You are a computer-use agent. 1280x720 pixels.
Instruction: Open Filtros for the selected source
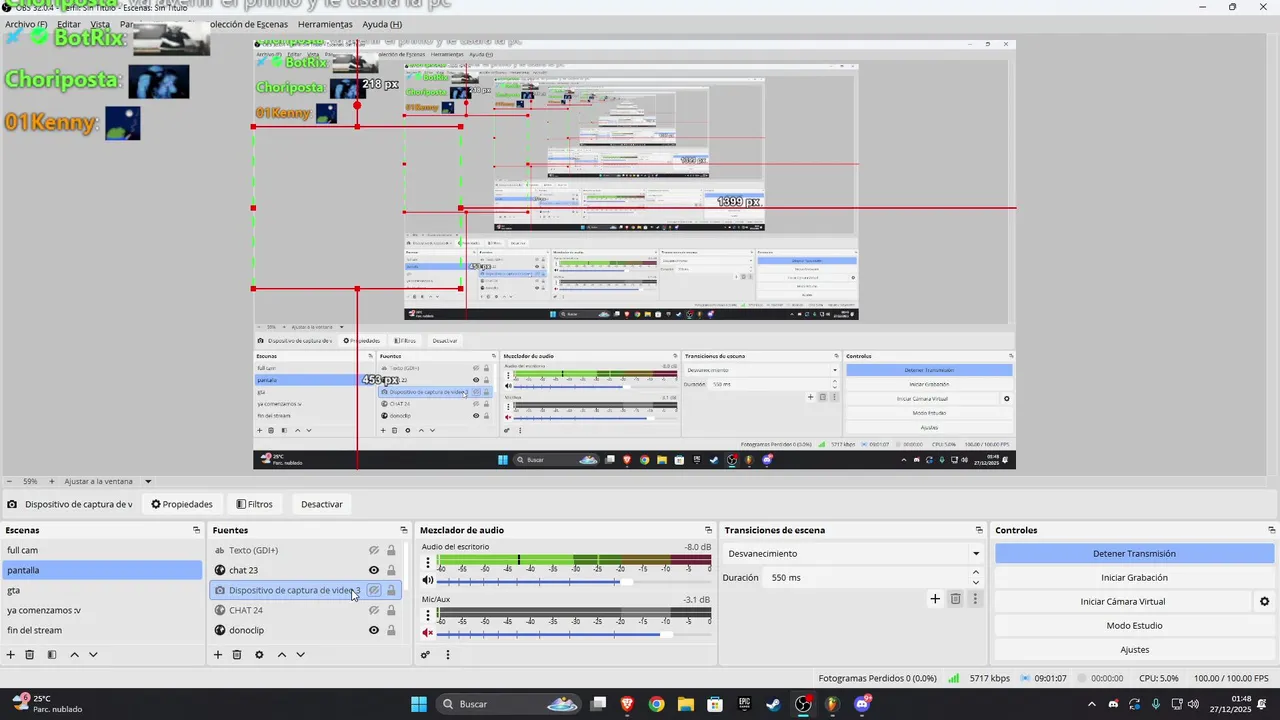point(254,504)
